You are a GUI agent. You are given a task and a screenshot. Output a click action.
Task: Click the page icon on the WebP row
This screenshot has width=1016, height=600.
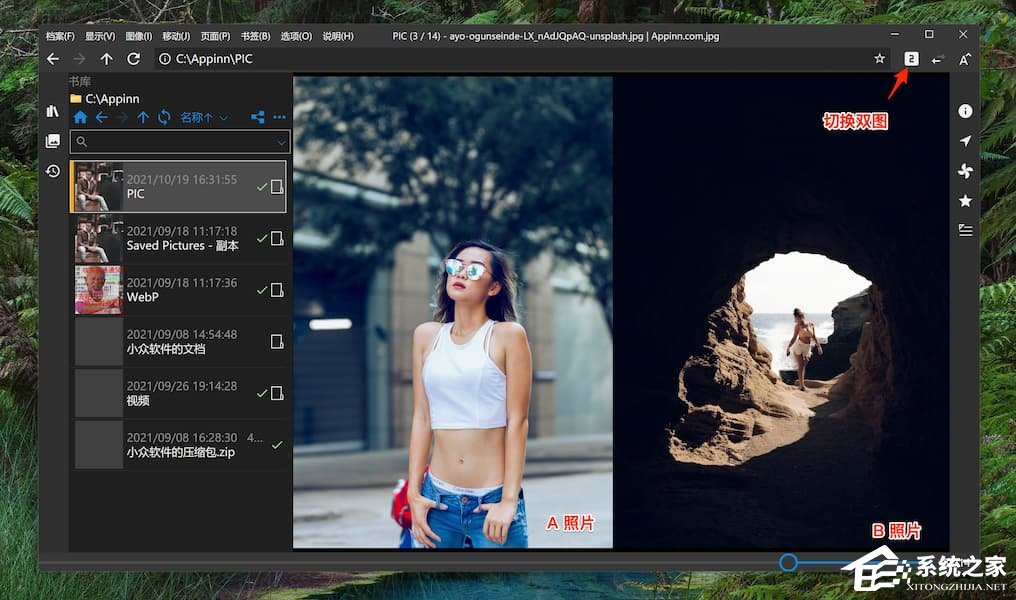point(277,290)
